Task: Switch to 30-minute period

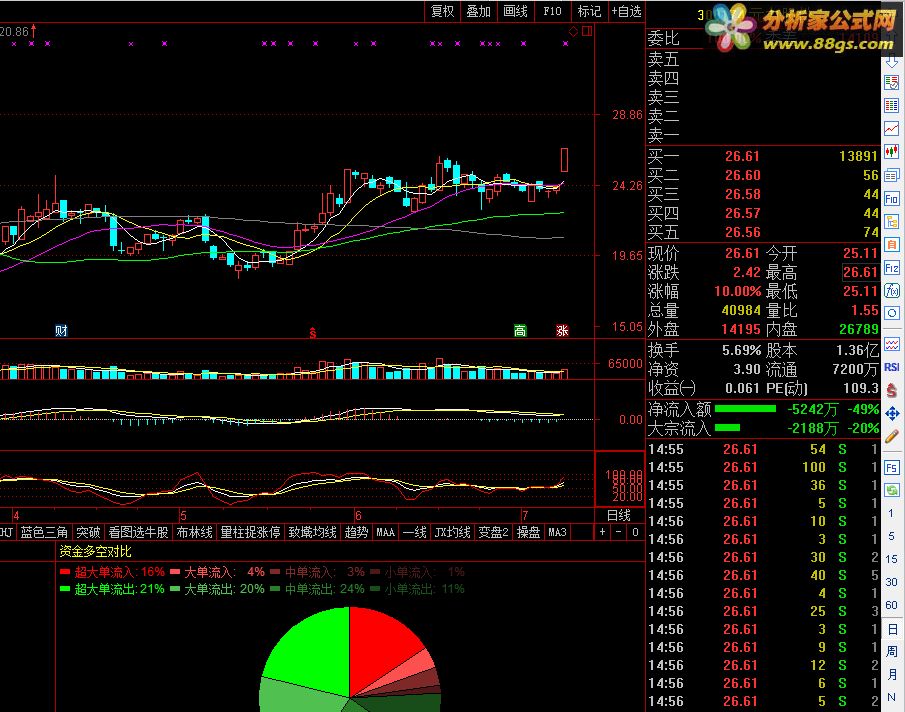Action: point(891,582)
